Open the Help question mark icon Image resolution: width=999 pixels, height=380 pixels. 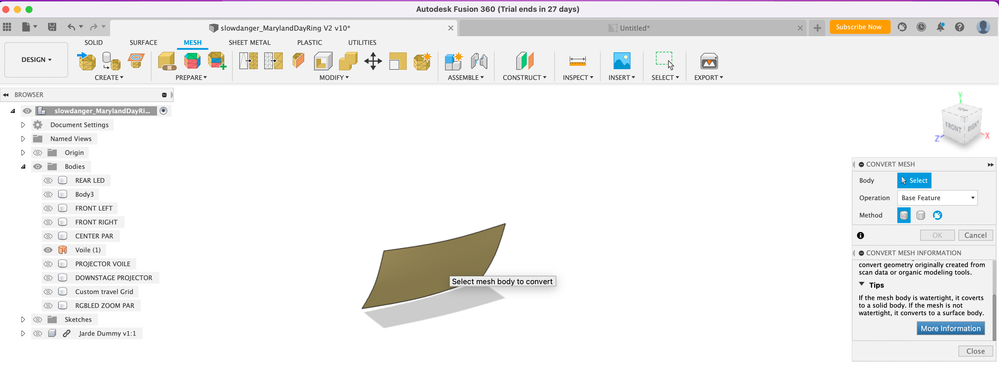click(x=959, y=27)
